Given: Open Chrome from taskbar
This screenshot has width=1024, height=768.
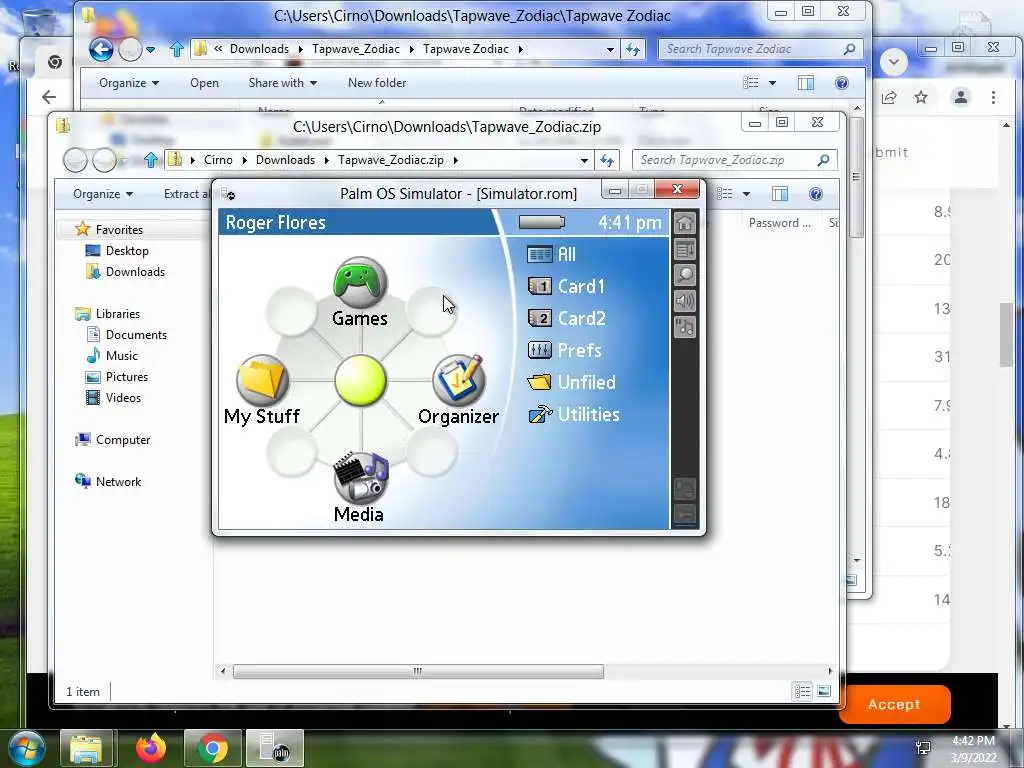Looking at the screenshot, I should pos(212,748).
